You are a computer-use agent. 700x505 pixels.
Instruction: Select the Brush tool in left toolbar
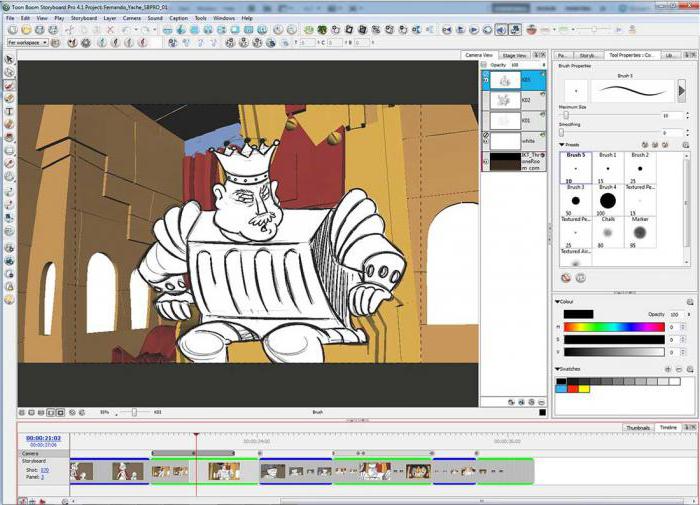[x=9, y=85]
